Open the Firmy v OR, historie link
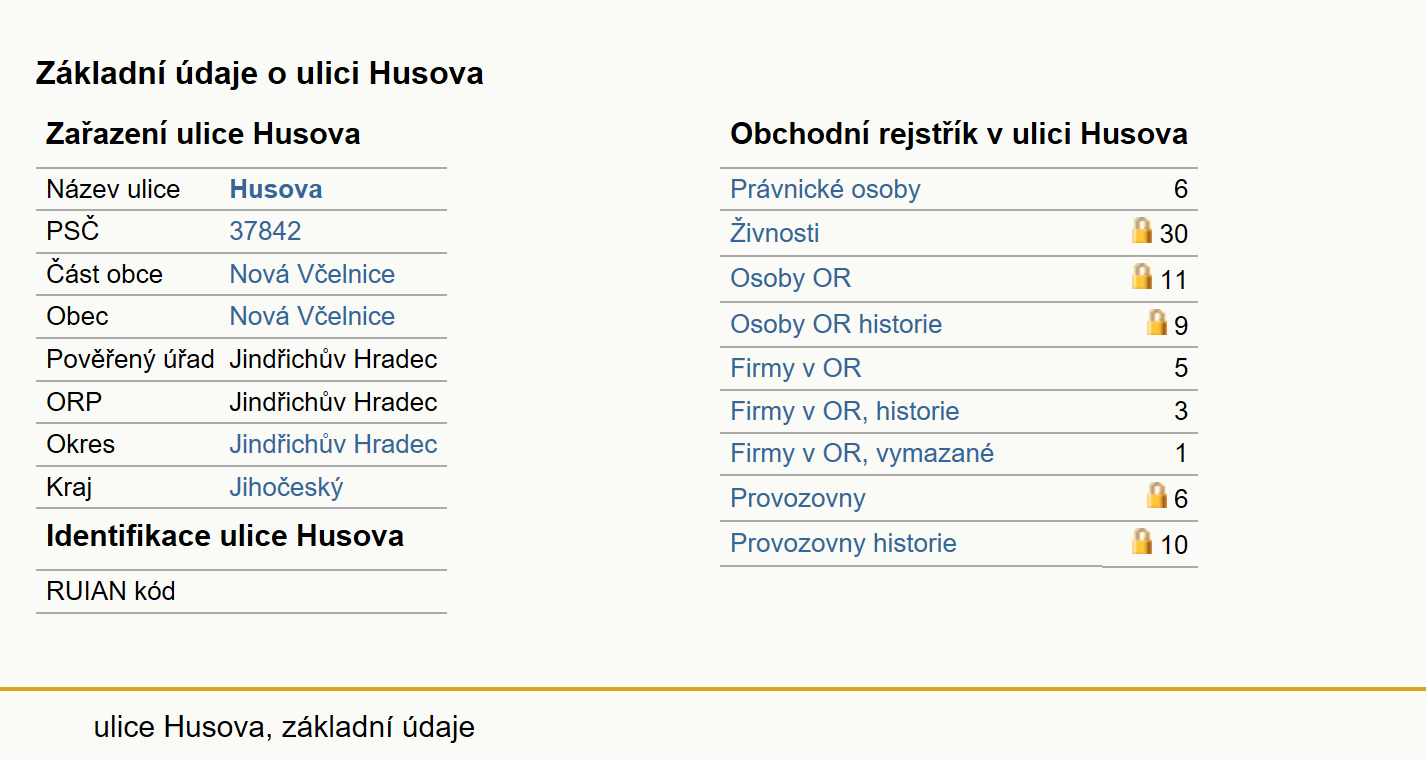 845,411
